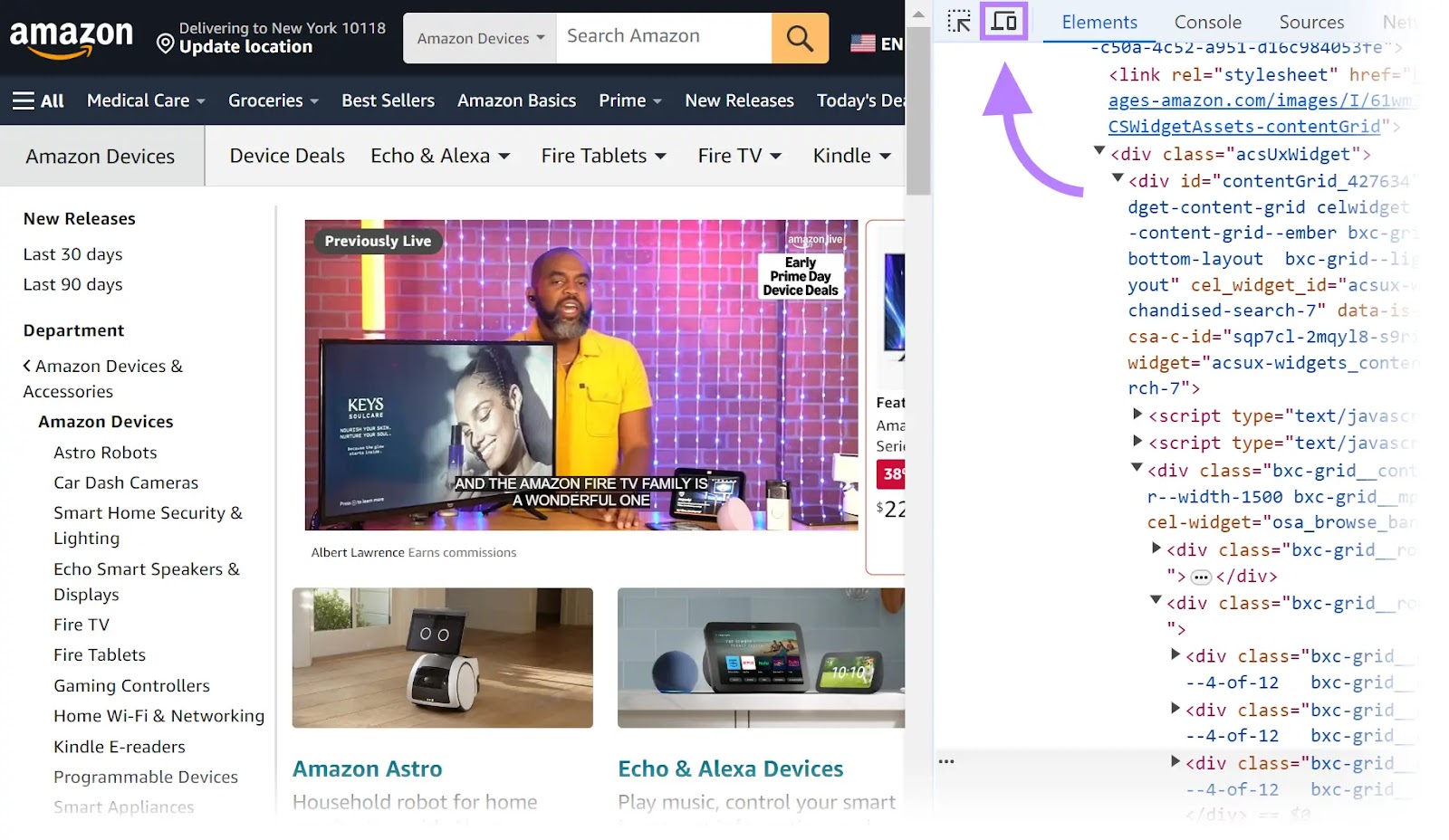The image size is (1449, 840).
Task: Expand the first script element node
Action: pos(1137,414)
